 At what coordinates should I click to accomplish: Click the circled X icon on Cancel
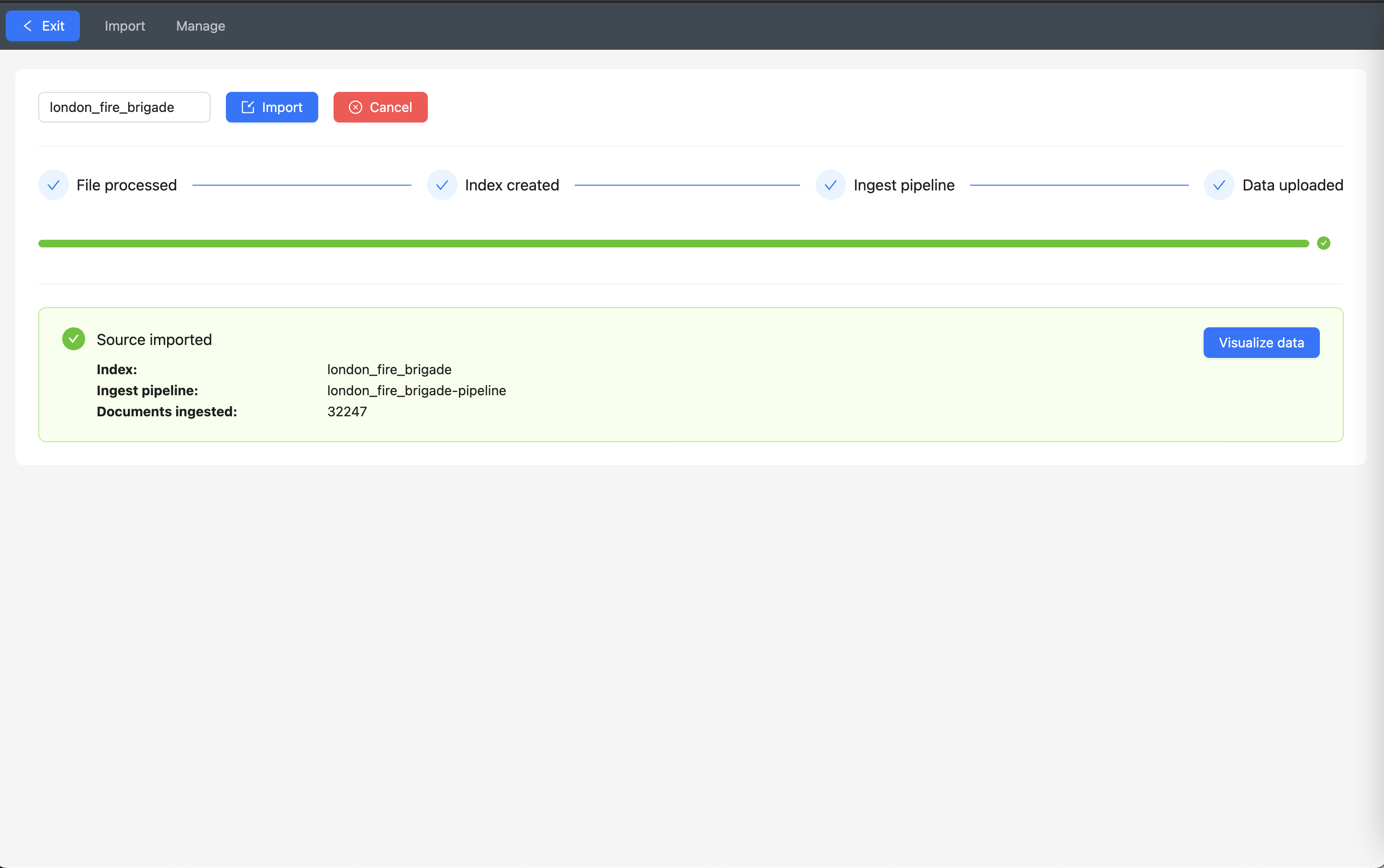(355, 107)
